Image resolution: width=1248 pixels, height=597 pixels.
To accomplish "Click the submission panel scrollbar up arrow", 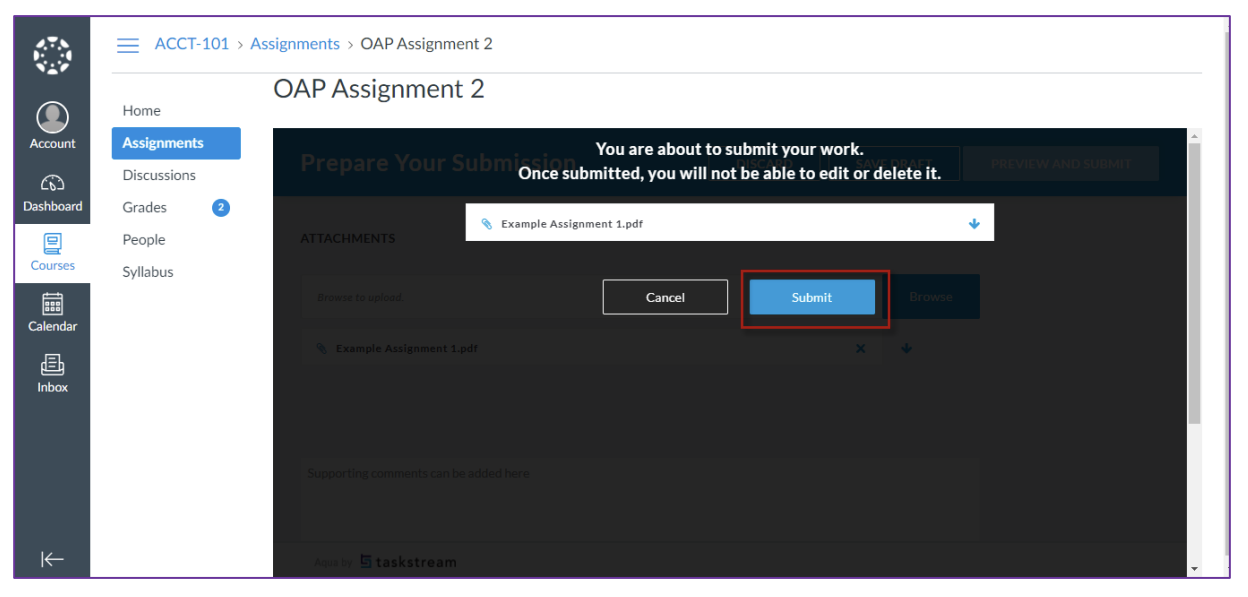I will point(1194,135).
